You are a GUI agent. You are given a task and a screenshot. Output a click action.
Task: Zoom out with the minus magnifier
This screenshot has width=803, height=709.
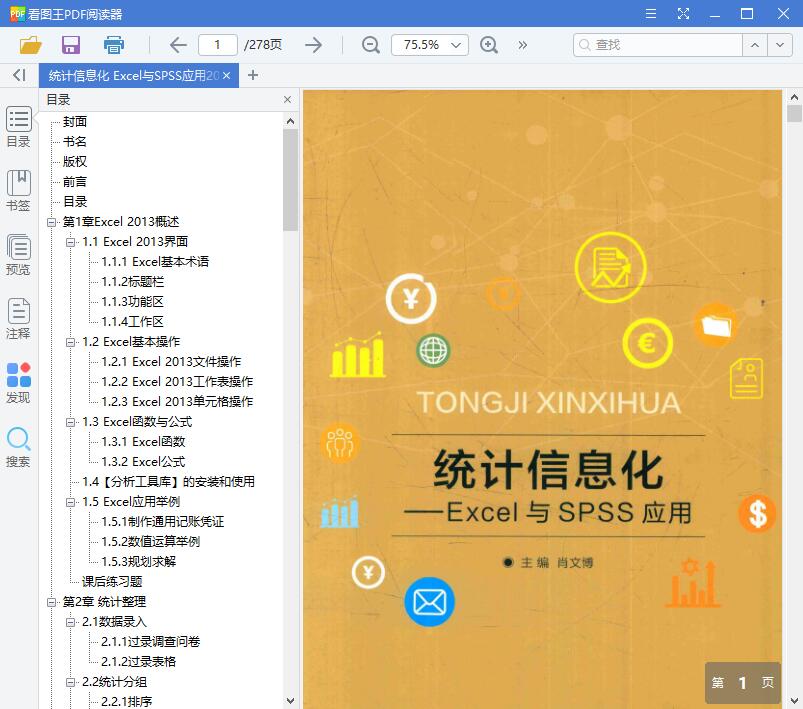(x=370, y=45)
